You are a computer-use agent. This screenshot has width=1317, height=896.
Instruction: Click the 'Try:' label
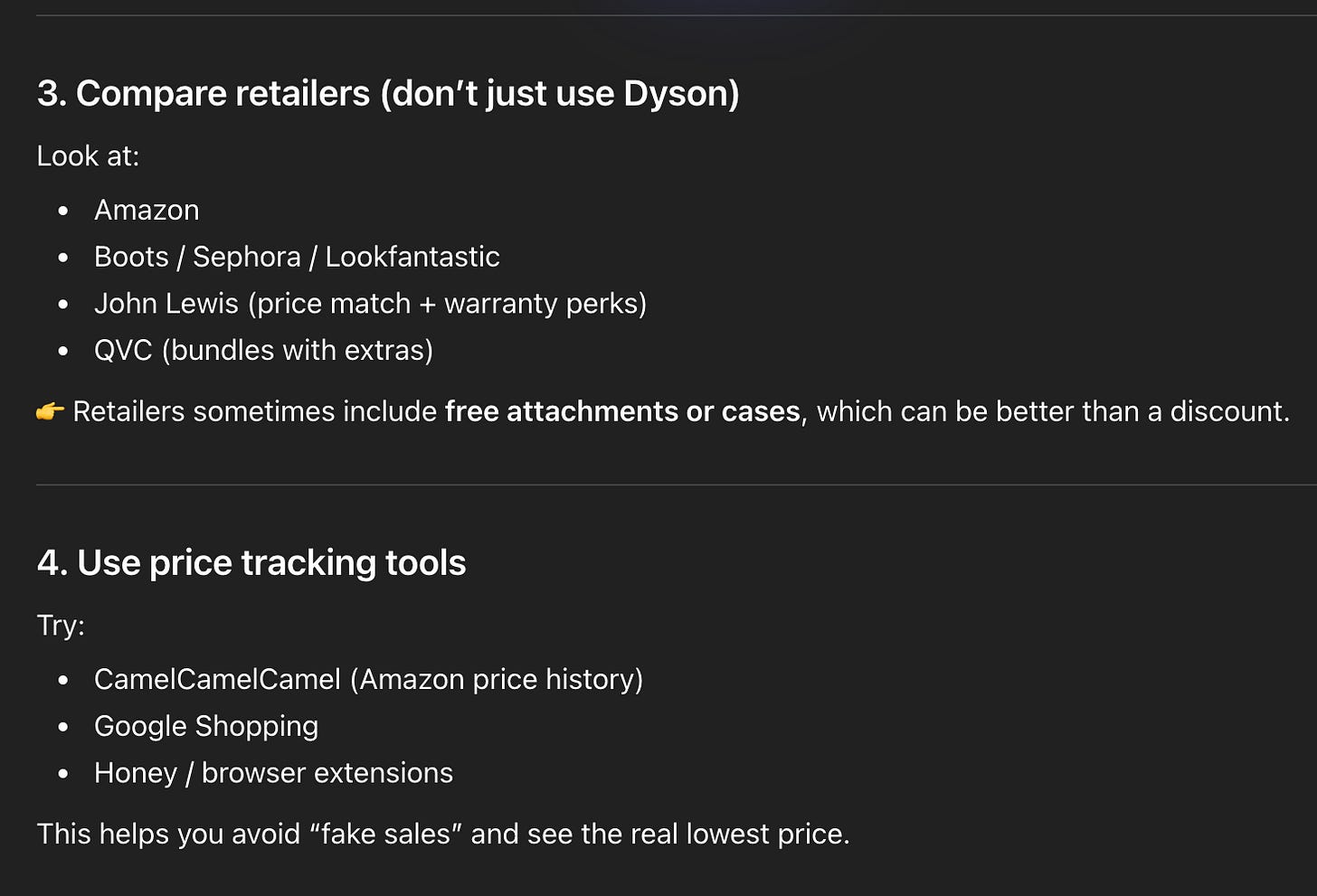coord(61,626)
